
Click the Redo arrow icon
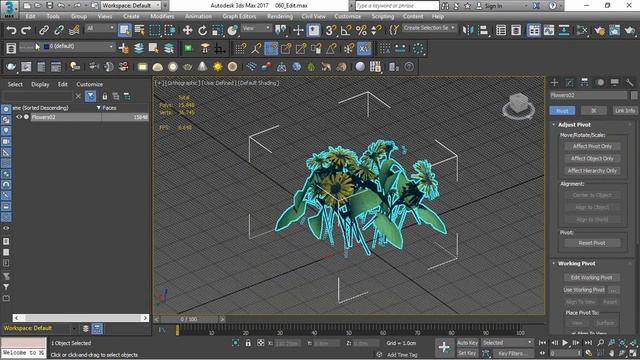pos(26,30)
